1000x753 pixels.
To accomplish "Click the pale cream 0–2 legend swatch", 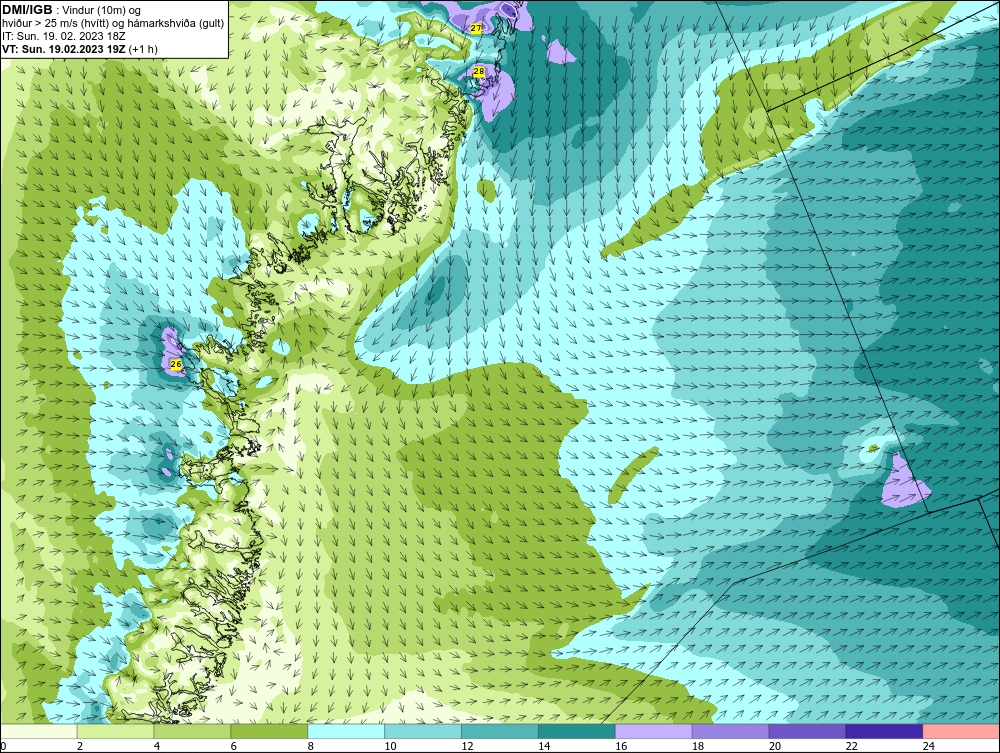I will pos(38,731).
